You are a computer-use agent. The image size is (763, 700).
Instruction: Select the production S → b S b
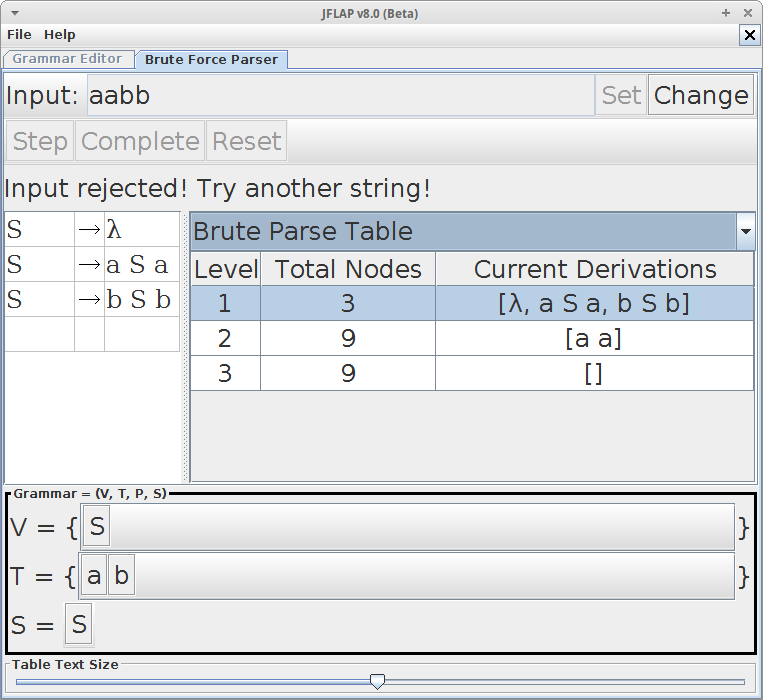[x=92, y=299]
